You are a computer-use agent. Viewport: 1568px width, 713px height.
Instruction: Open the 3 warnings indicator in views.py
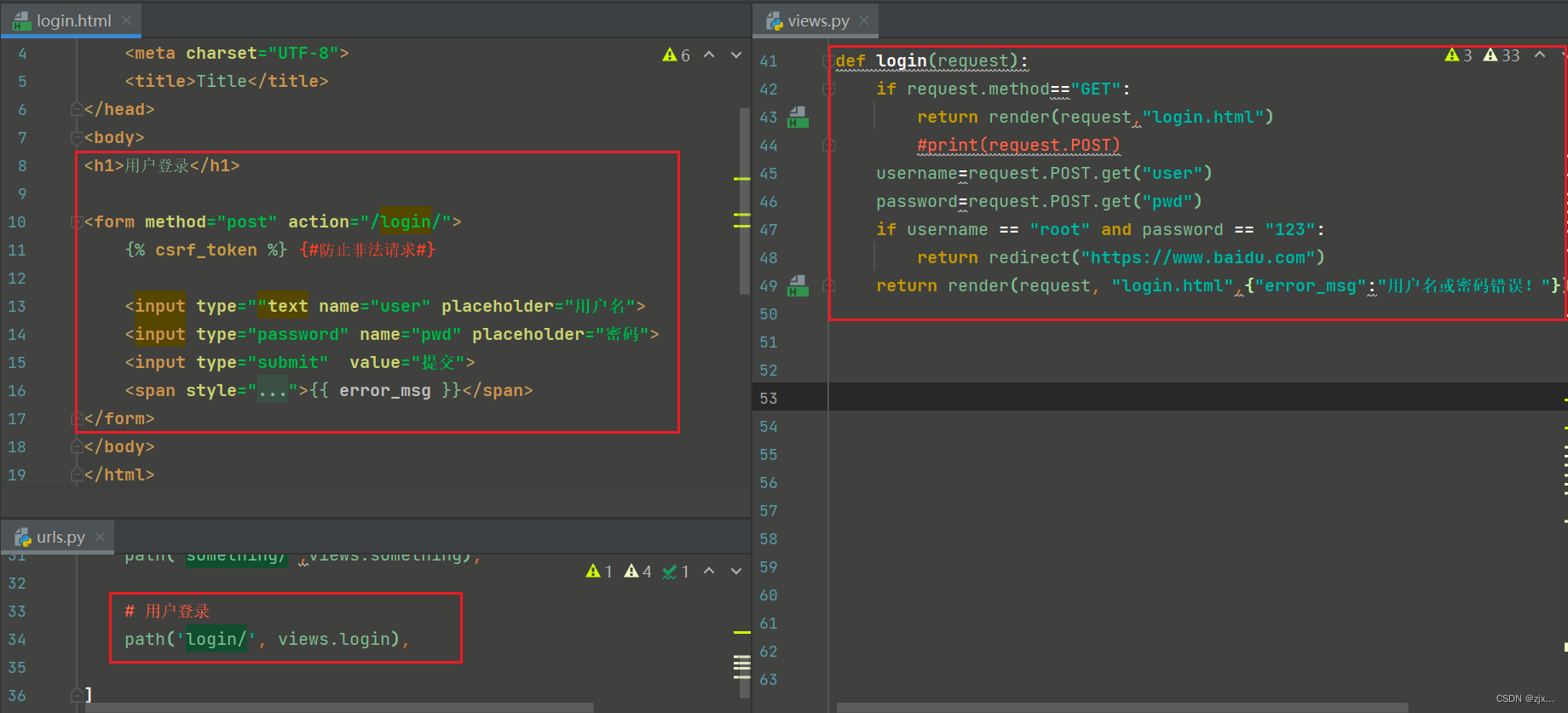coord(1459,55)
